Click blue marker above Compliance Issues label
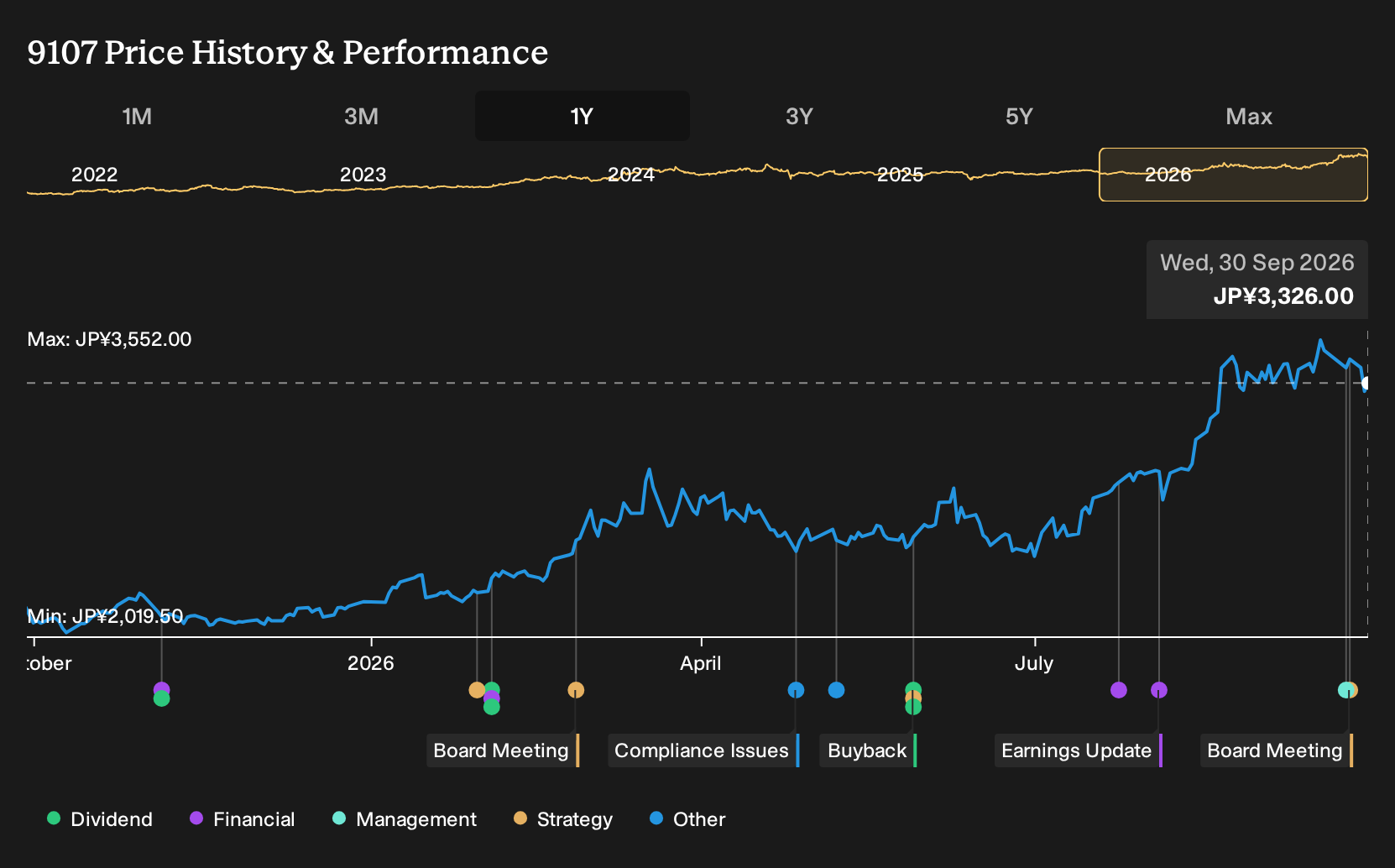 (x=796, y=690)
